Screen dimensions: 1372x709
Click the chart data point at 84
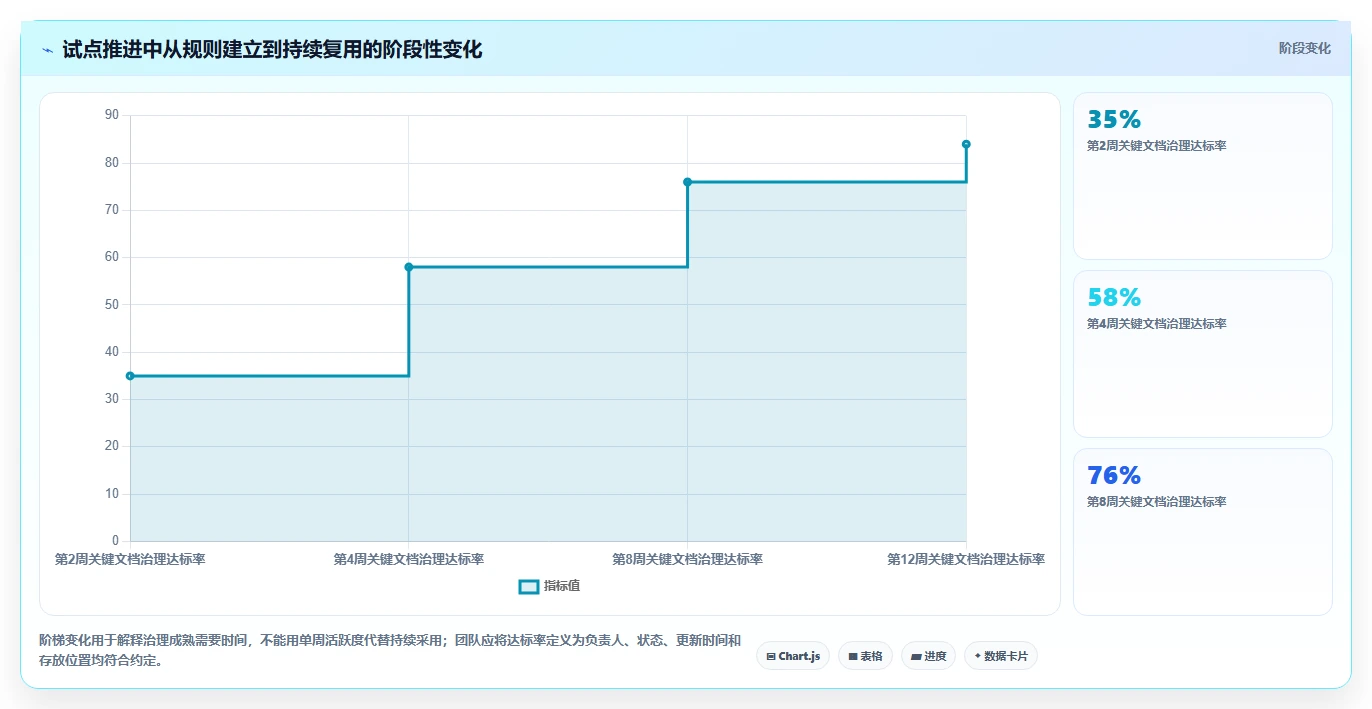click(966, 144)
